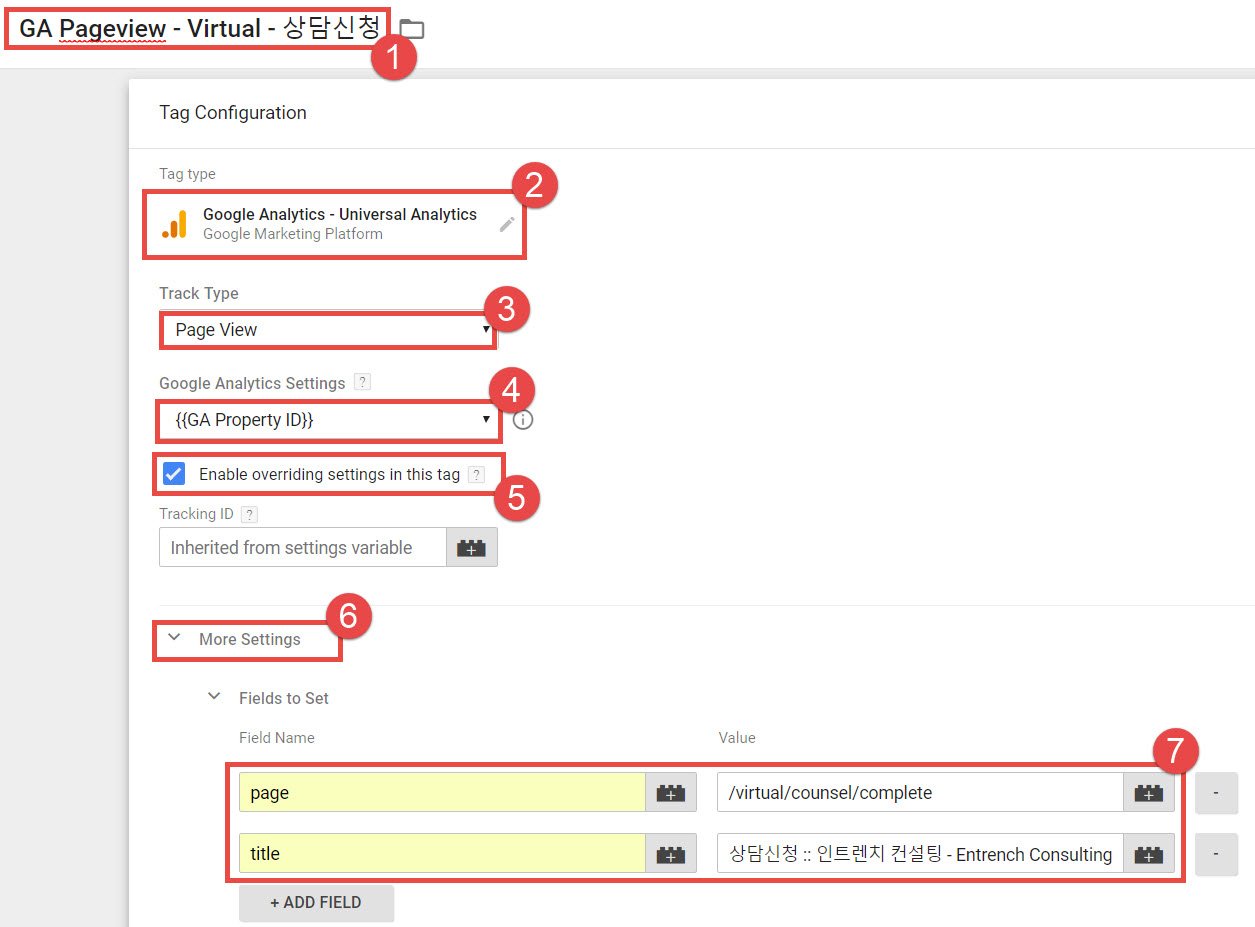1255x927 pixels.
Task: Click the Value column header
Action: (737, 738)
